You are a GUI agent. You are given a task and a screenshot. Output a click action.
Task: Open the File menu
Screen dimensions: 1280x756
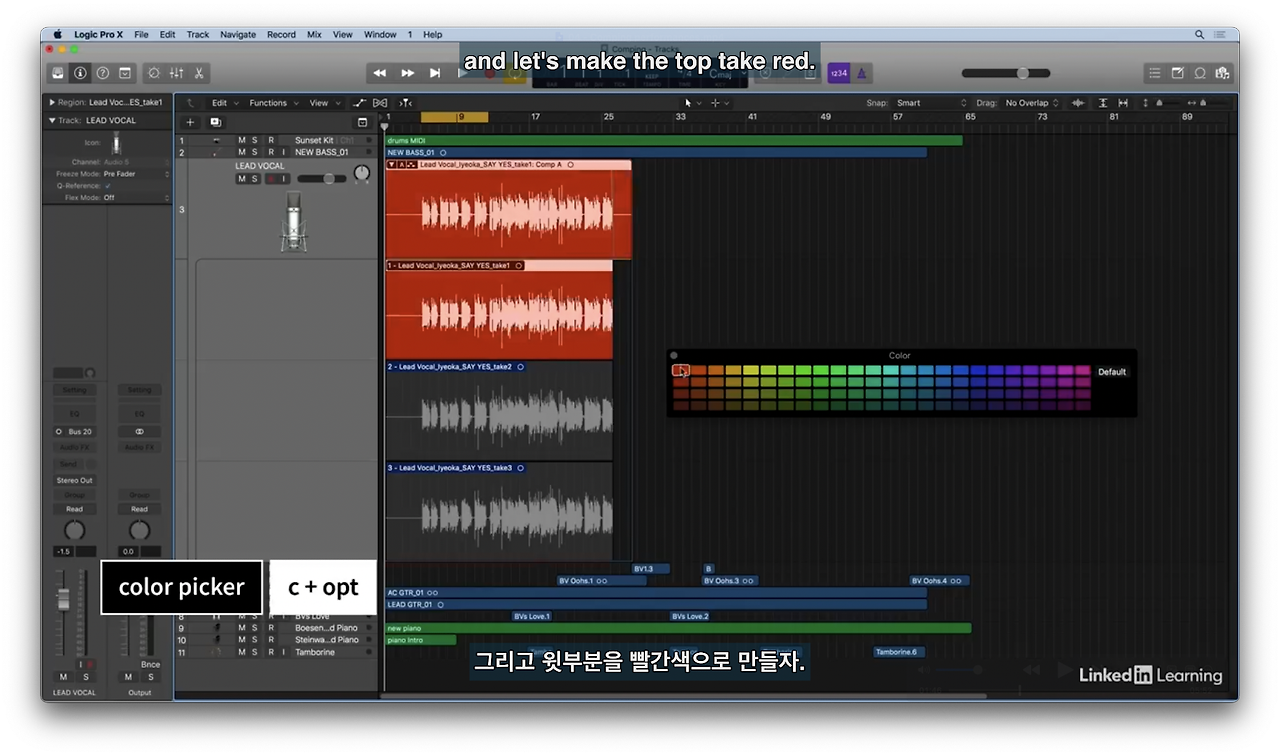[x=141, y=34]
